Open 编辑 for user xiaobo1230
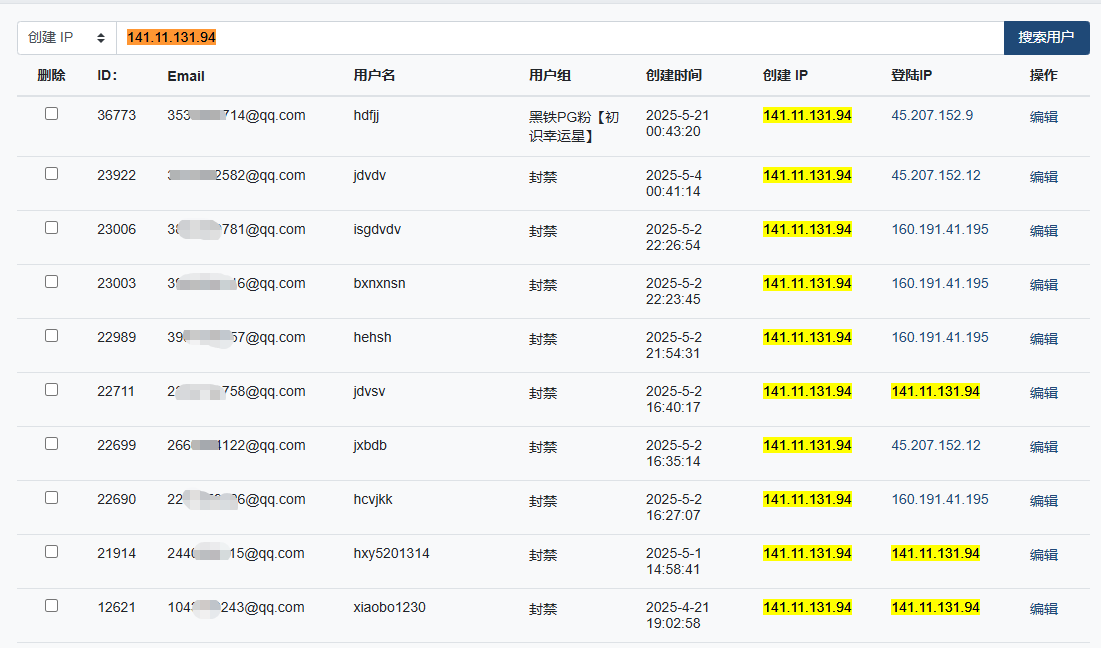The image size is (1101, 648). tap(1043, 609)
